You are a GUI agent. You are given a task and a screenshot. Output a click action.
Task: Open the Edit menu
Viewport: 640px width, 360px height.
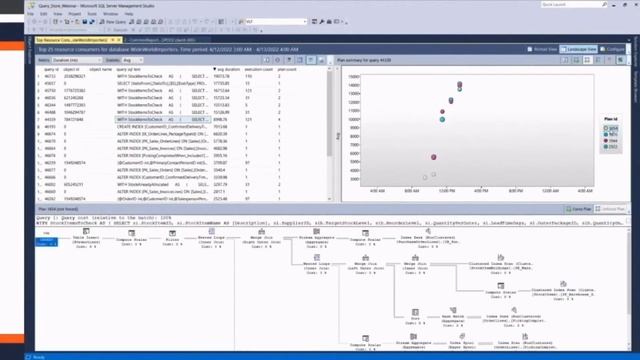point(44,14)
